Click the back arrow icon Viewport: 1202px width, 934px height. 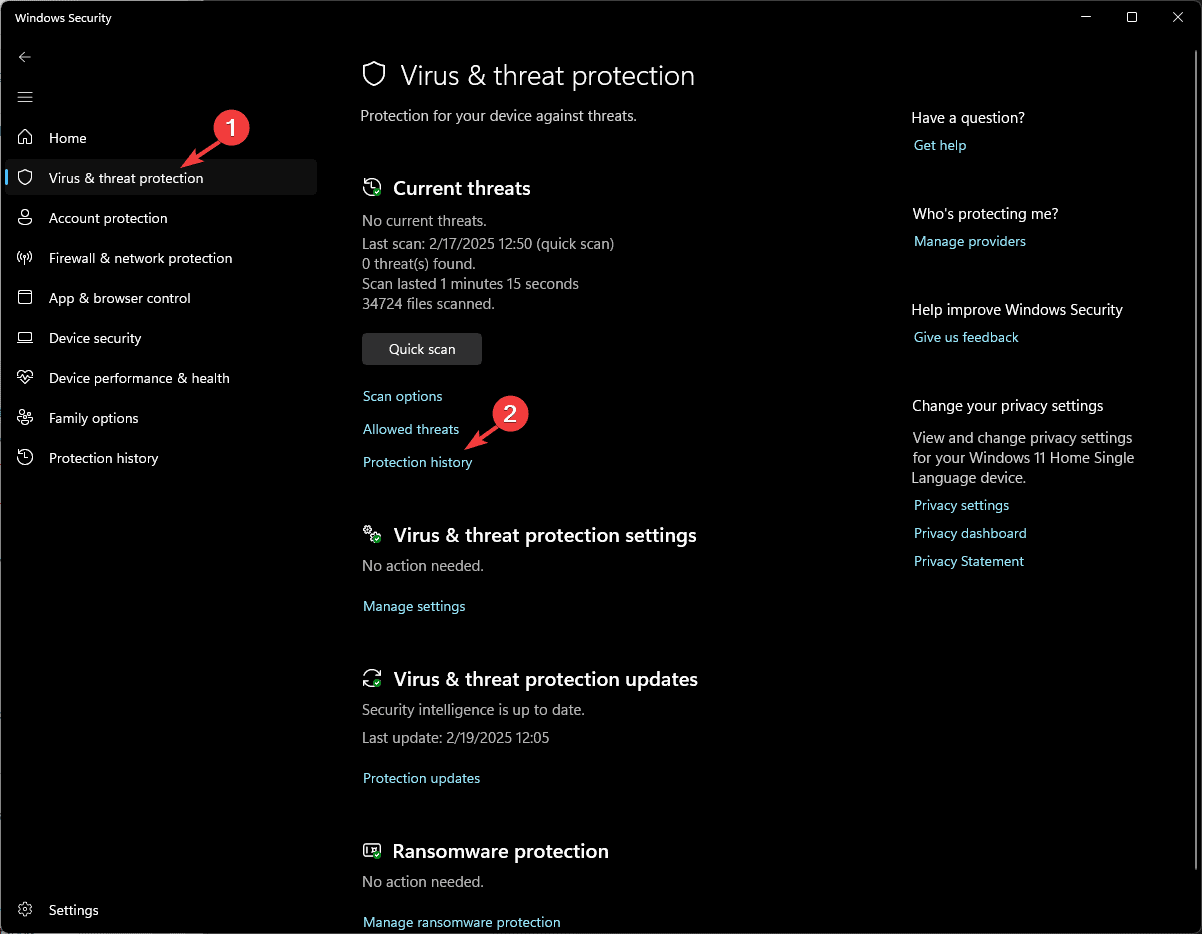pos(25,57)
